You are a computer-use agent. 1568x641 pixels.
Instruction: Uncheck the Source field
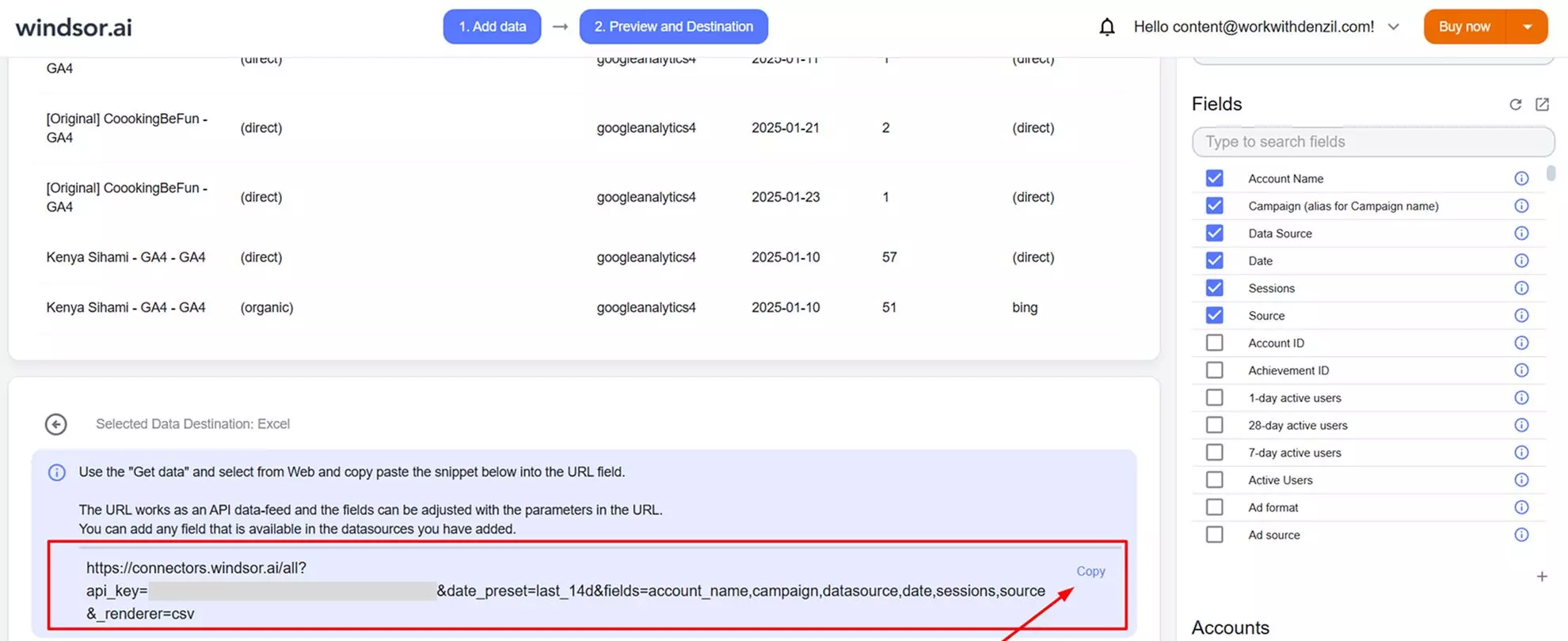point(1214,316)
